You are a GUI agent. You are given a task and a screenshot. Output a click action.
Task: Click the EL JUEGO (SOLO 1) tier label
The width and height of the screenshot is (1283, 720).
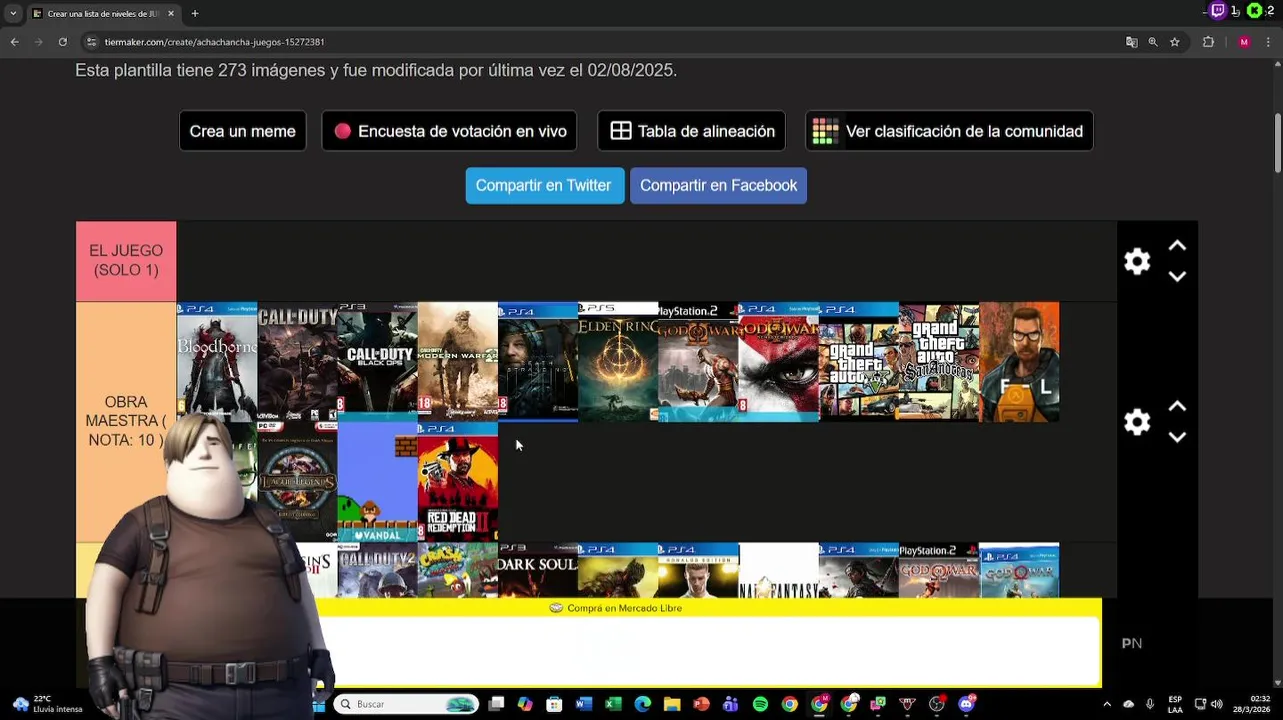click(126, 261)
